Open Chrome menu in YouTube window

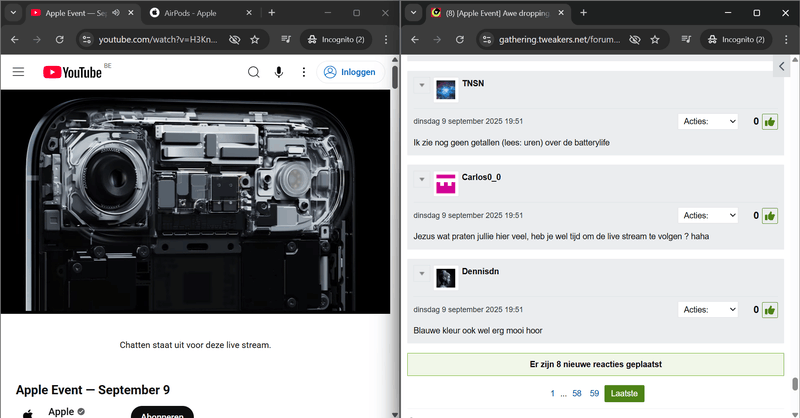[x=386, y=39]
